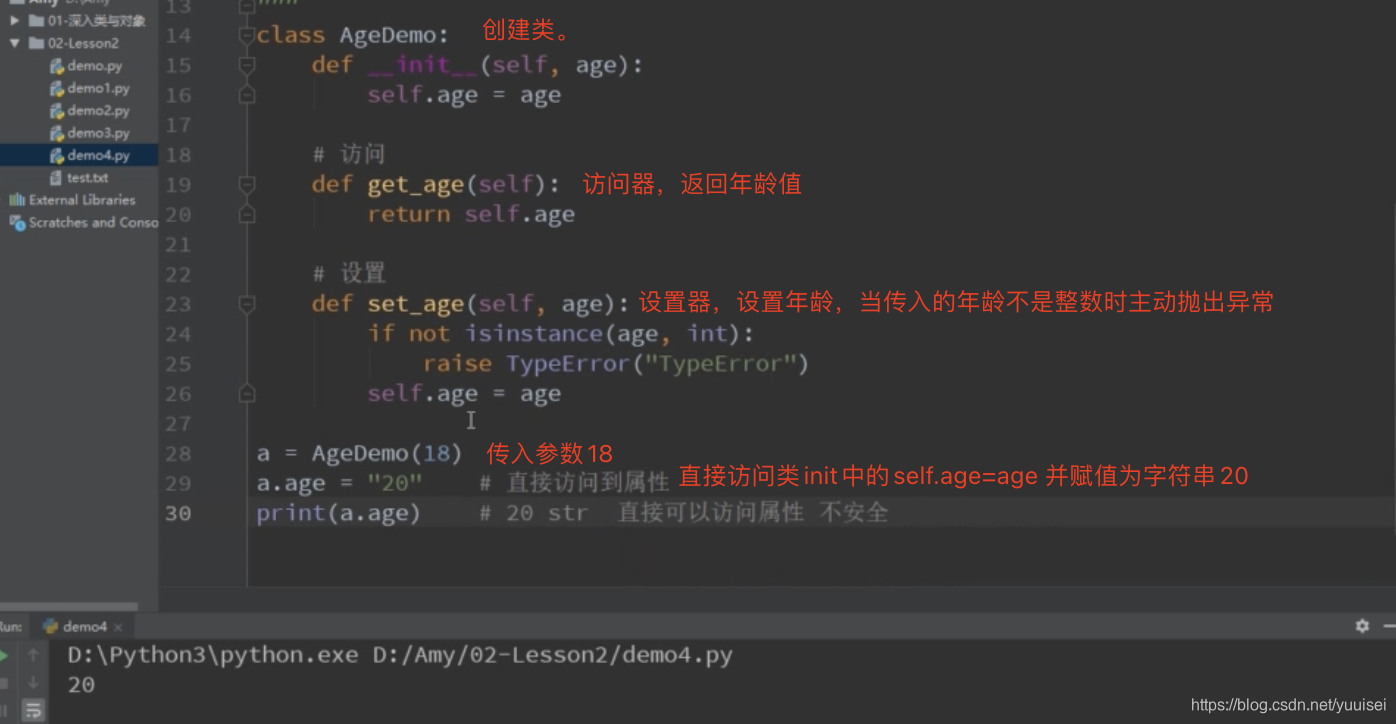Collapse __init__ fold marker at line 15
The width and height of the screenshot is (1396, 724).
coord(247,66)
